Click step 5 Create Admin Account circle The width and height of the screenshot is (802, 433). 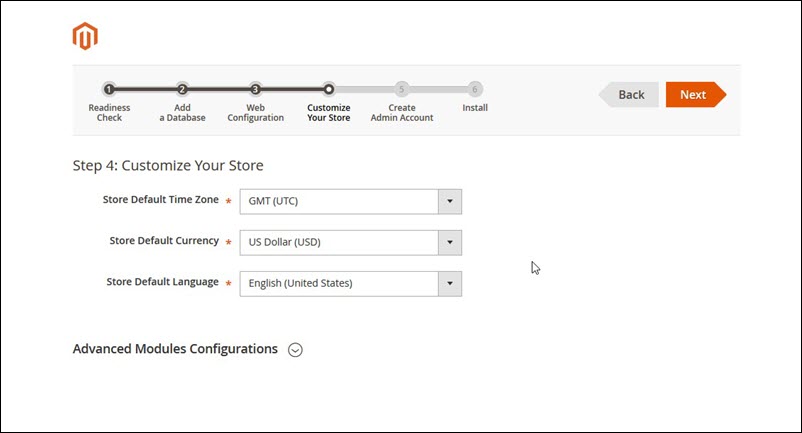coord(402,89)
